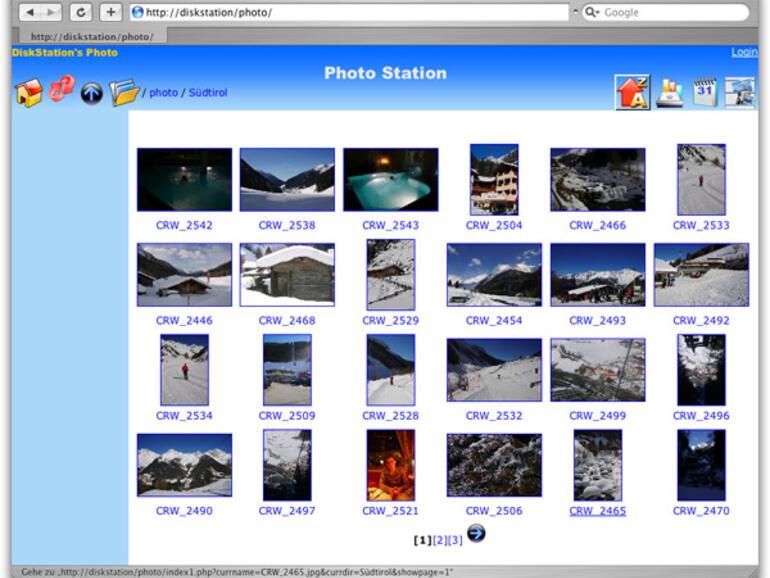Select the http://diskstation/photo/ browser tab

tap(92, 36)
